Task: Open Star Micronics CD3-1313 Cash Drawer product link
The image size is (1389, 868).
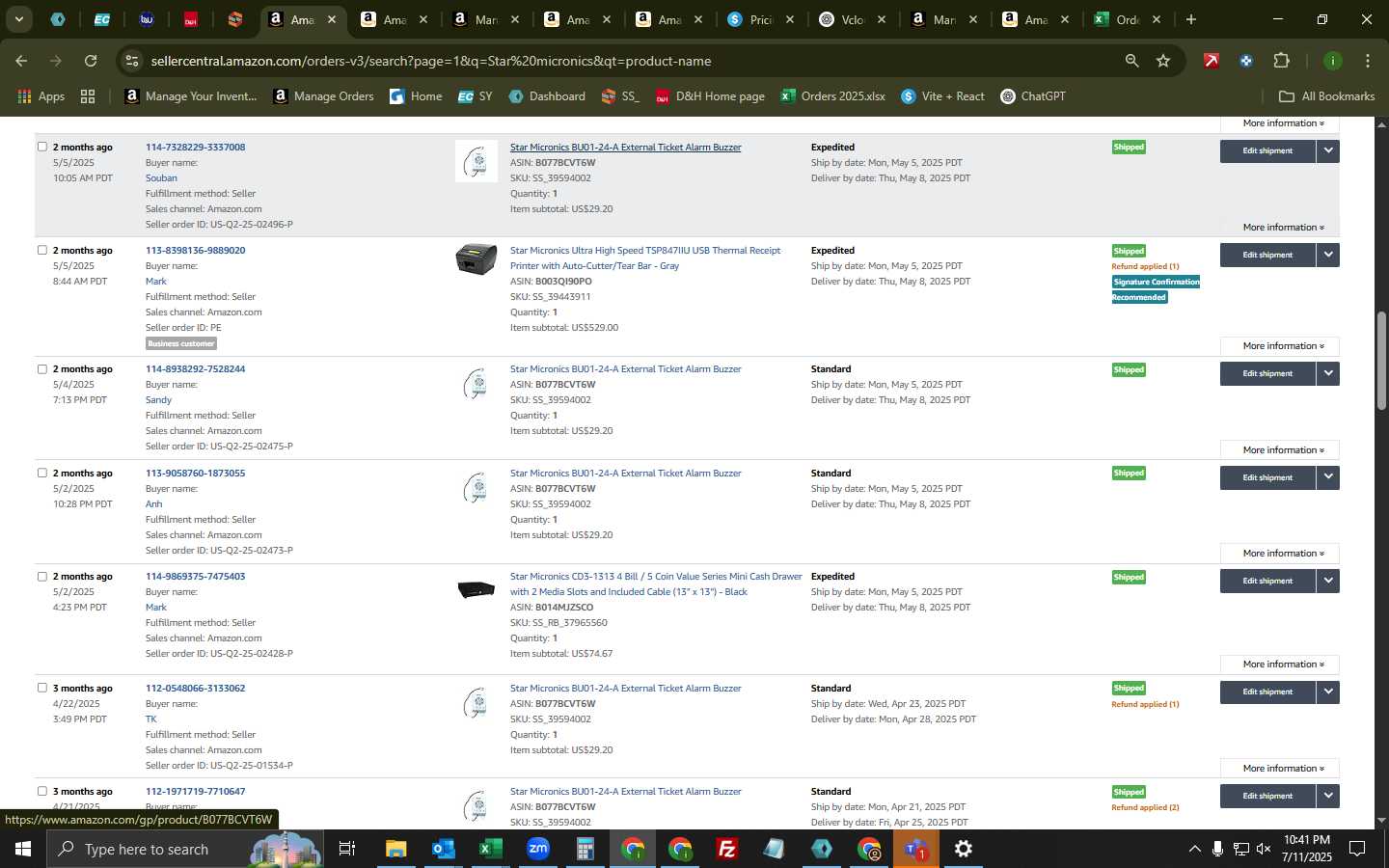Action: 656,583
